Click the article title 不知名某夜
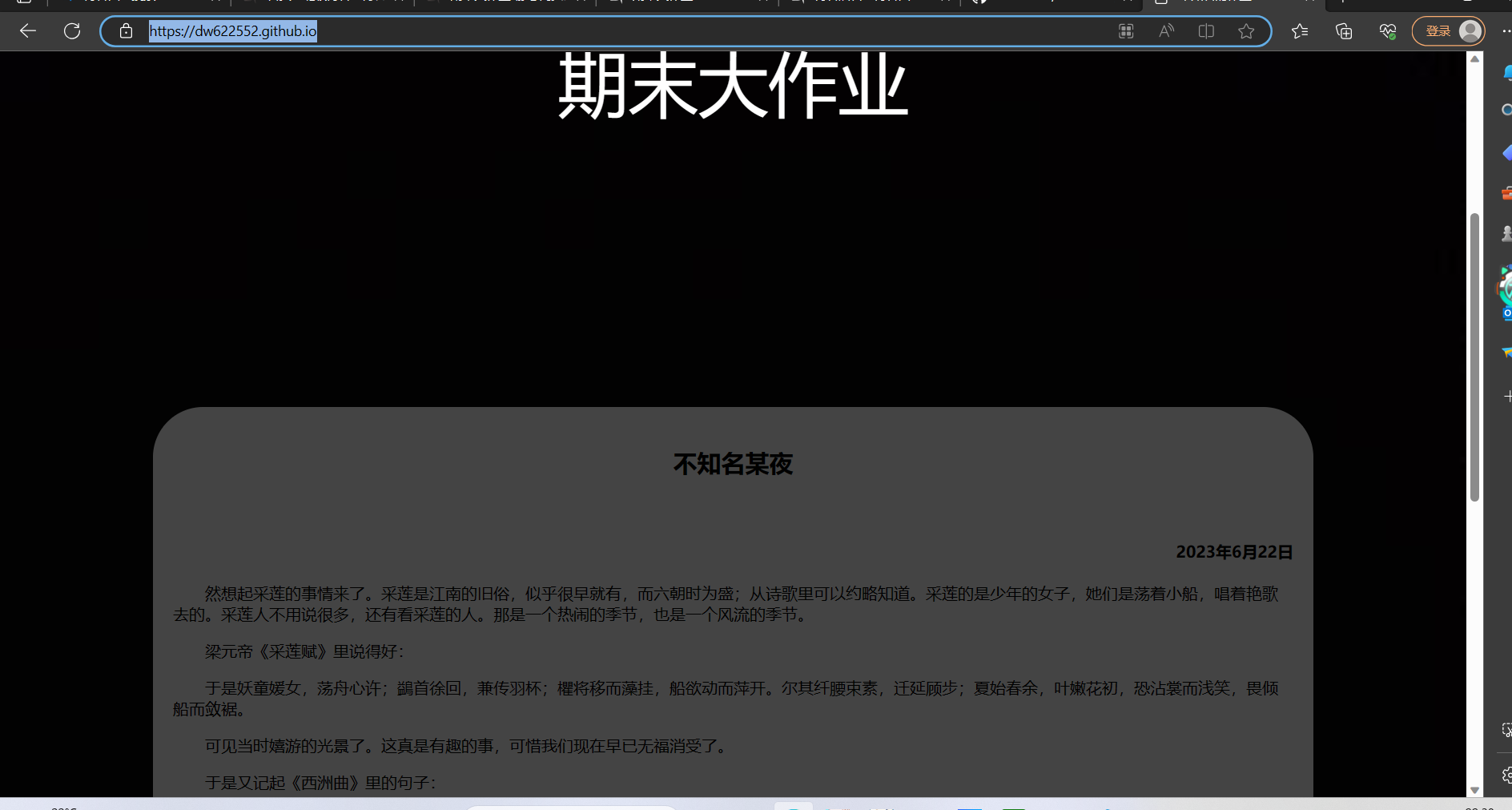This screenshot has height=810, width=1512. (733, 464)
